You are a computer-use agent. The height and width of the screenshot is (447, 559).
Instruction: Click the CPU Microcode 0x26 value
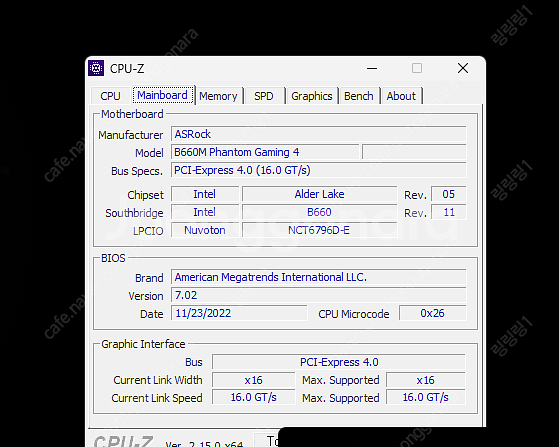tap(432, 313)
